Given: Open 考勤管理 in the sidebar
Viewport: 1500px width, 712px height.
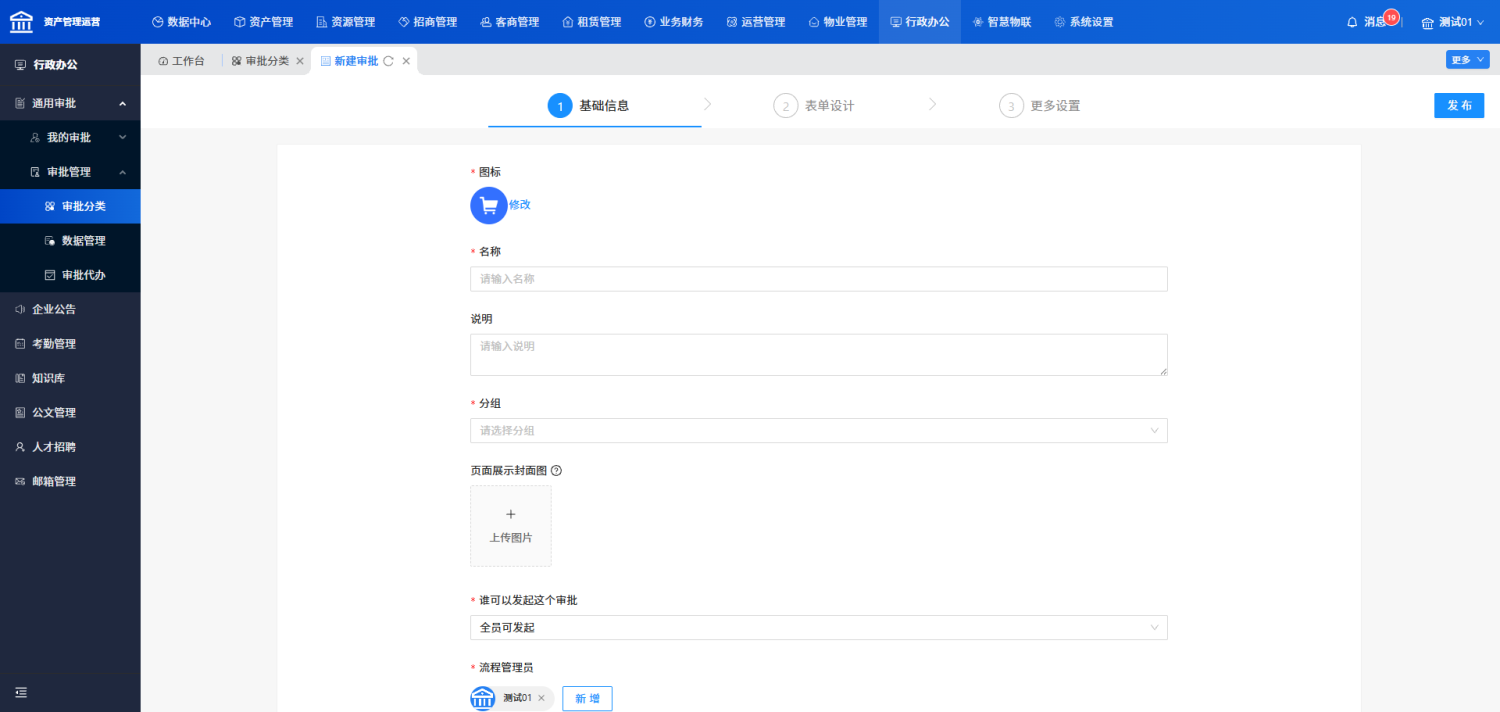Looking at the screenshot, I should coord(70,344).
